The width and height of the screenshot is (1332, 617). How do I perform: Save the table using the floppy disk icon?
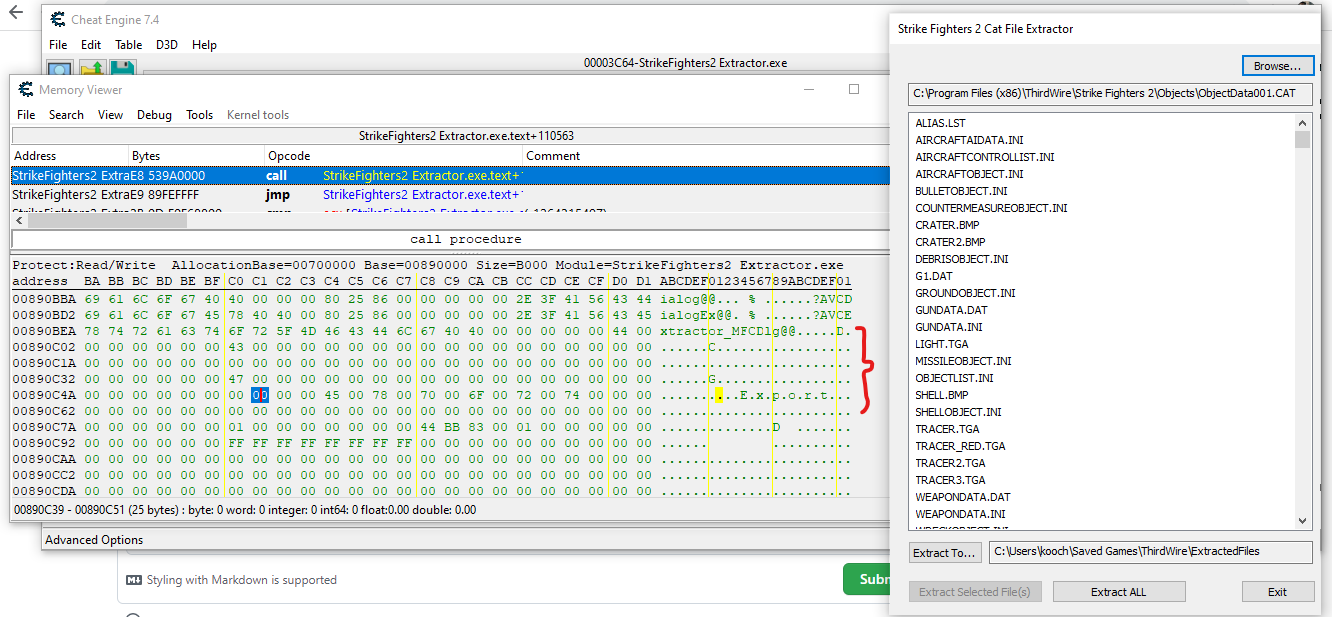pyautogui.click(x=123, y=70)
